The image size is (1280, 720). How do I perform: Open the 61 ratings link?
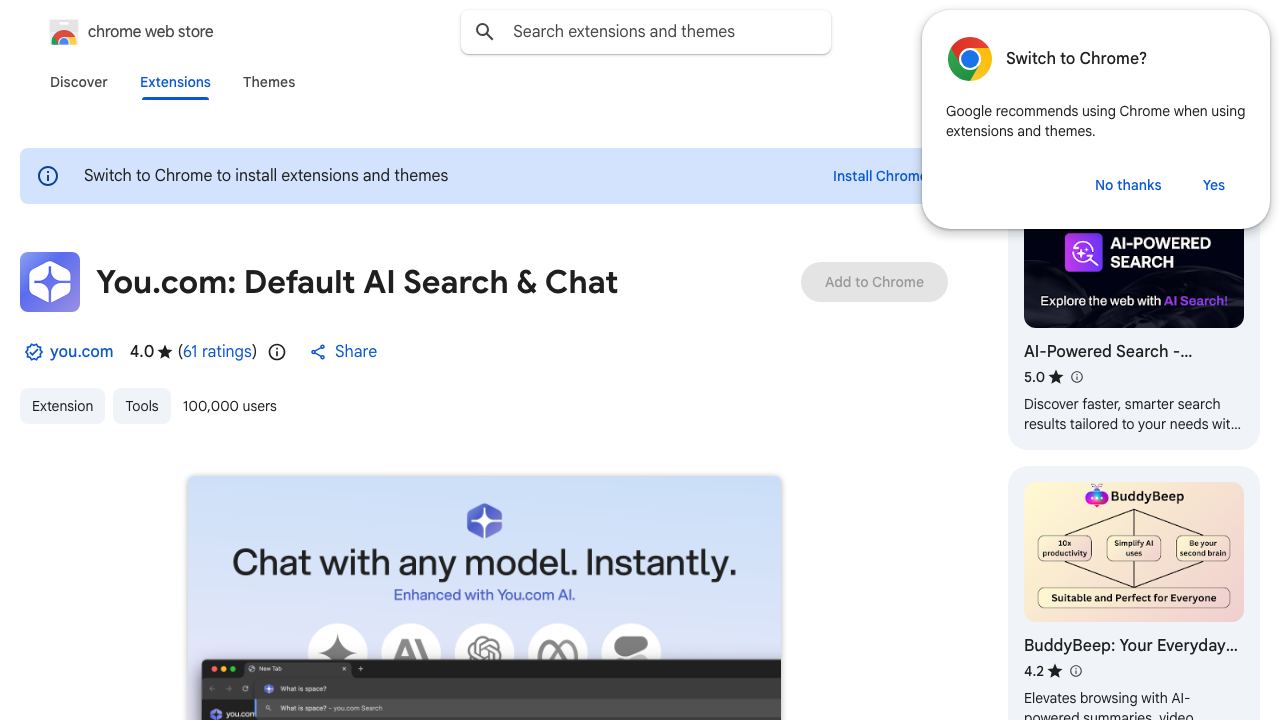pyautogui.click(x=217, y=352)
